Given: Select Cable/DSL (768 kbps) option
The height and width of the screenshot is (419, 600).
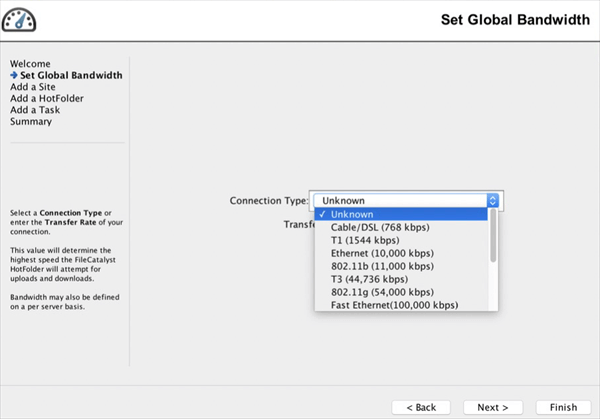Looking at the screenshot, I should [378, 227].
